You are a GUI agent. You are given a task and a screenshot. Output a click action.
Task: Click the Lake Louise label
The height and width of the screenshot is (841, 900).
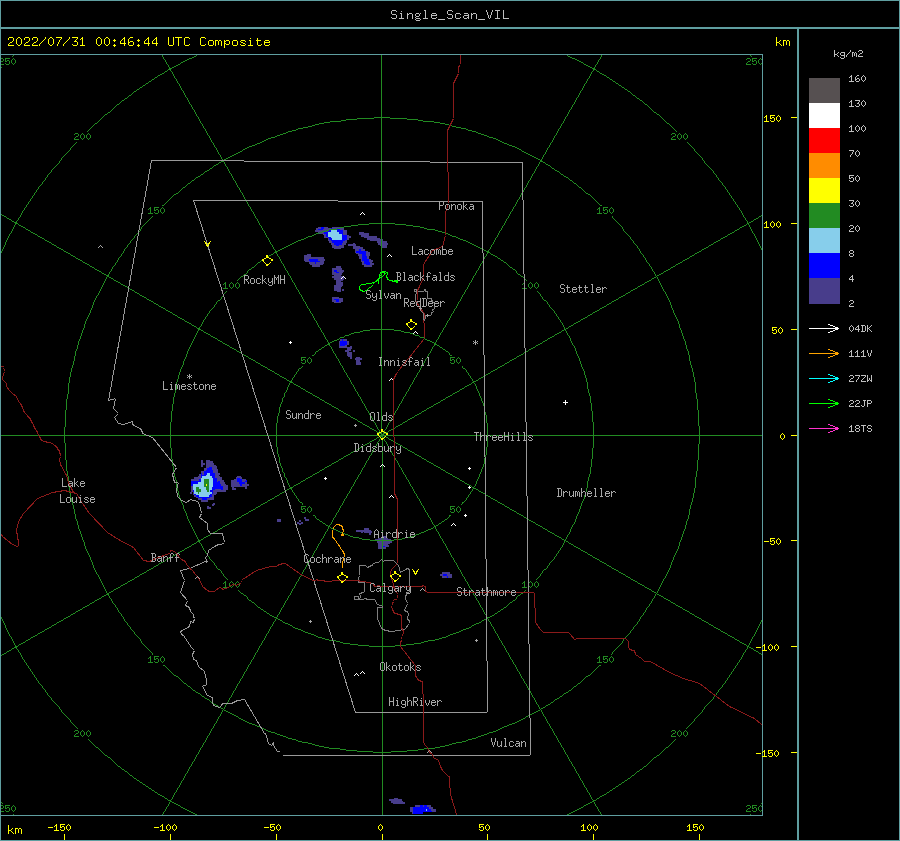coord(77,491)
